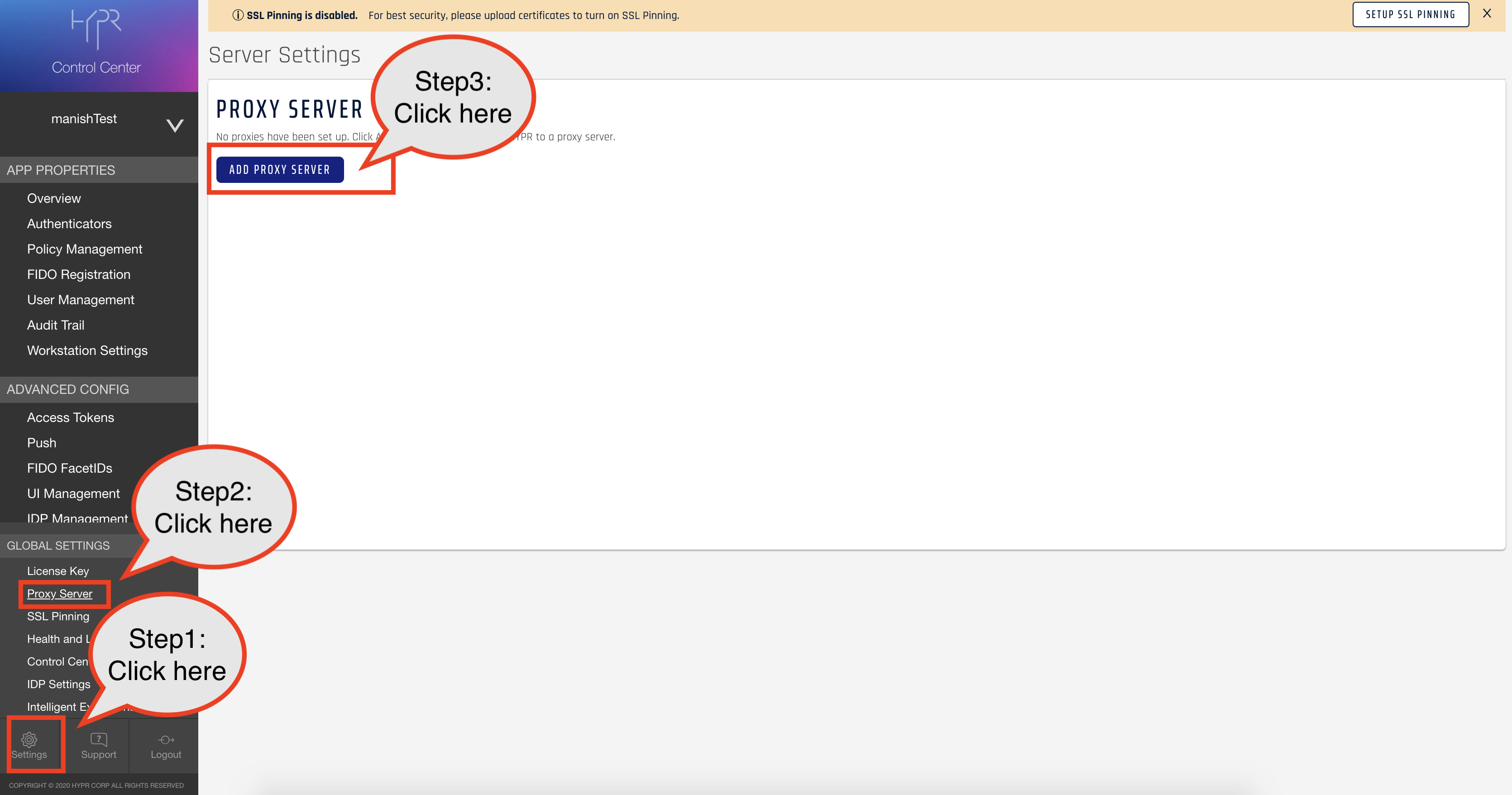This screenshot has width=1512, height=795.
Task: Dismiss the SSL Pinning banner
Action: [x=1486, y=14]
